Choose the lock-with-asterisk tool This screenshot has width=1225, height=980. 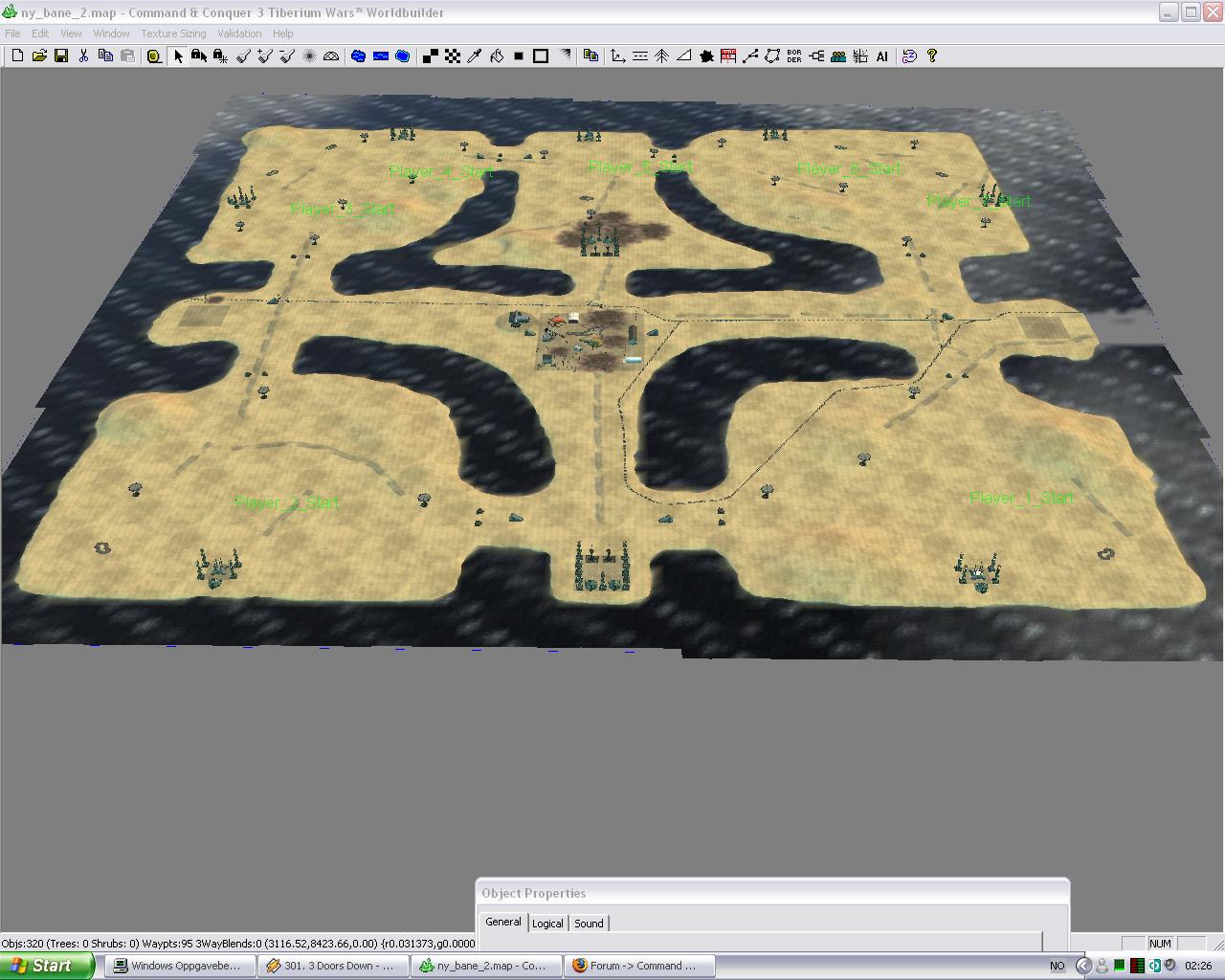tap(220, 56)
